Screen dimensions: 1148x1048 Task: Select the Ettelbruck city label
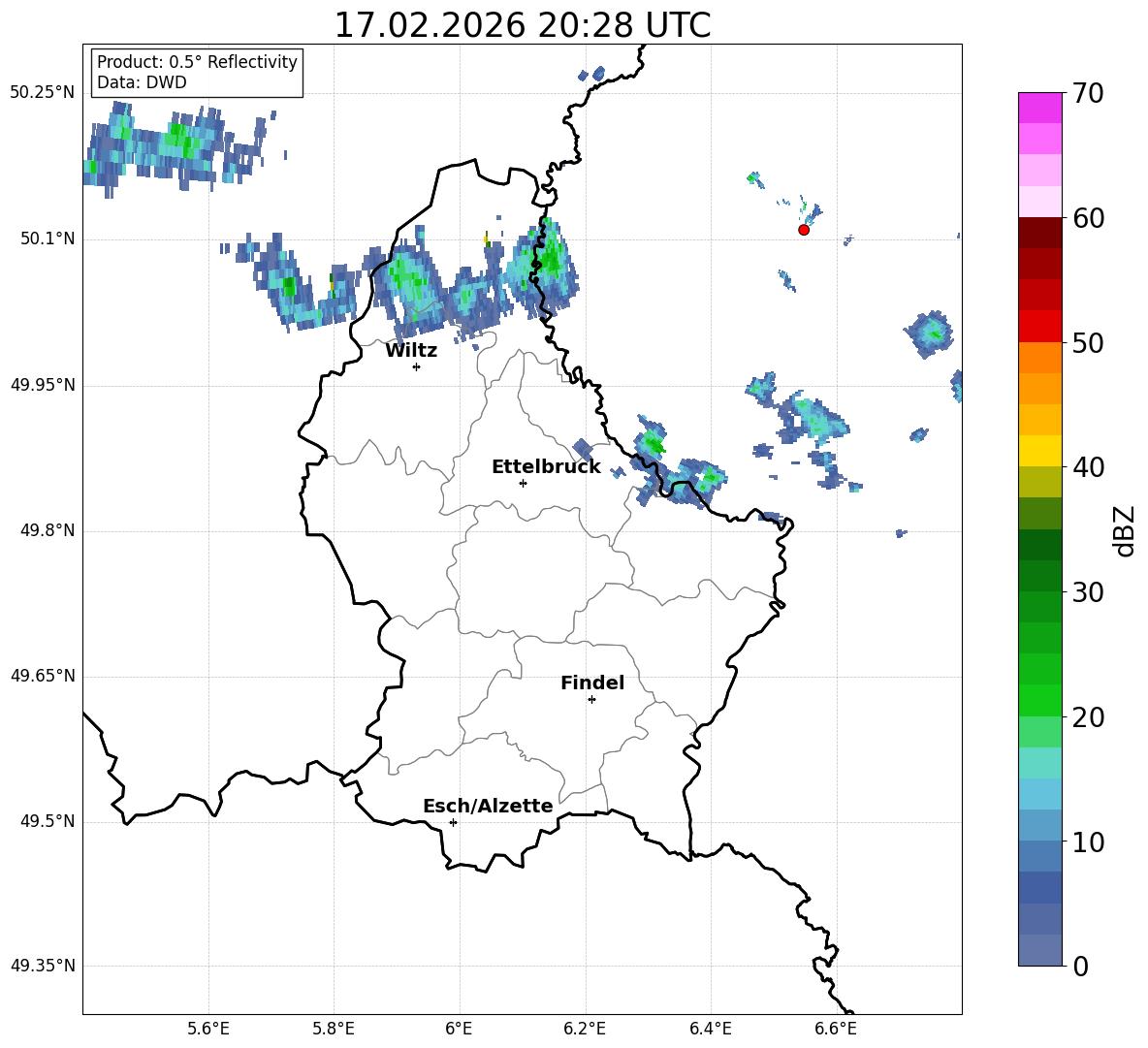pyautogui.click(x=546, y=467)
